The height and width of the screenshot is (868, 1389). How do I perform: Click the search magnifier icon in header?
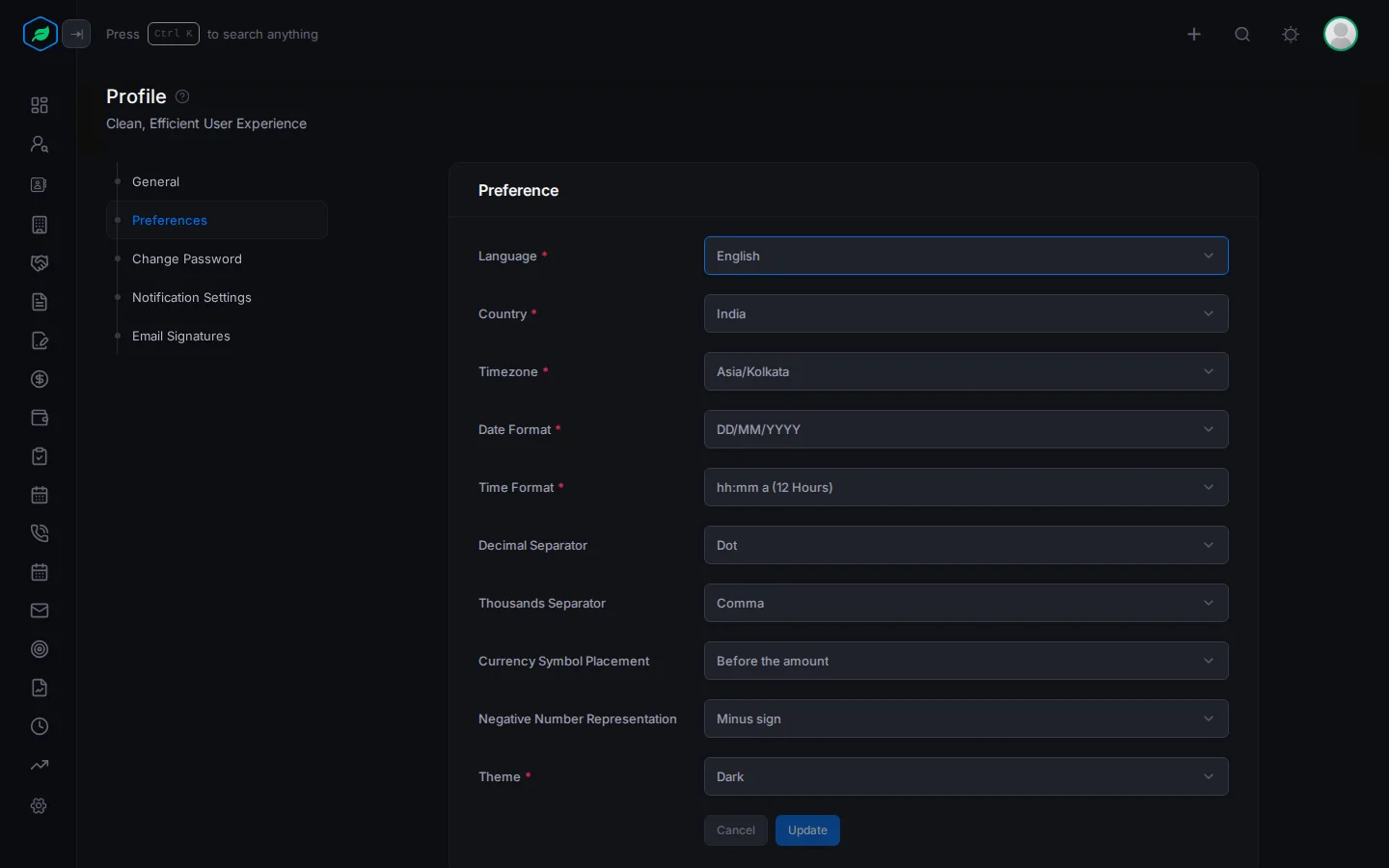click(x=1242, y=34)
